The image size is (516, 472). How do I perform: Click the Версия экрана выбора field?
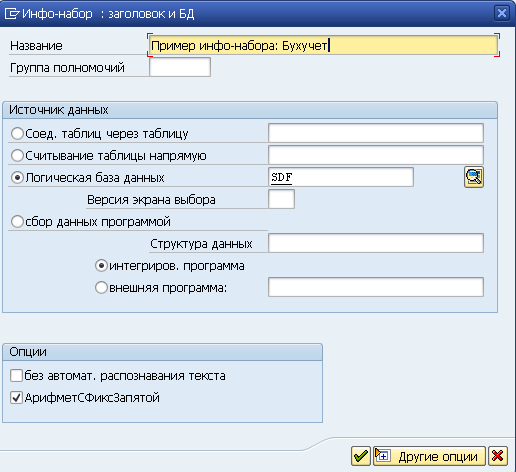point(281,199)
